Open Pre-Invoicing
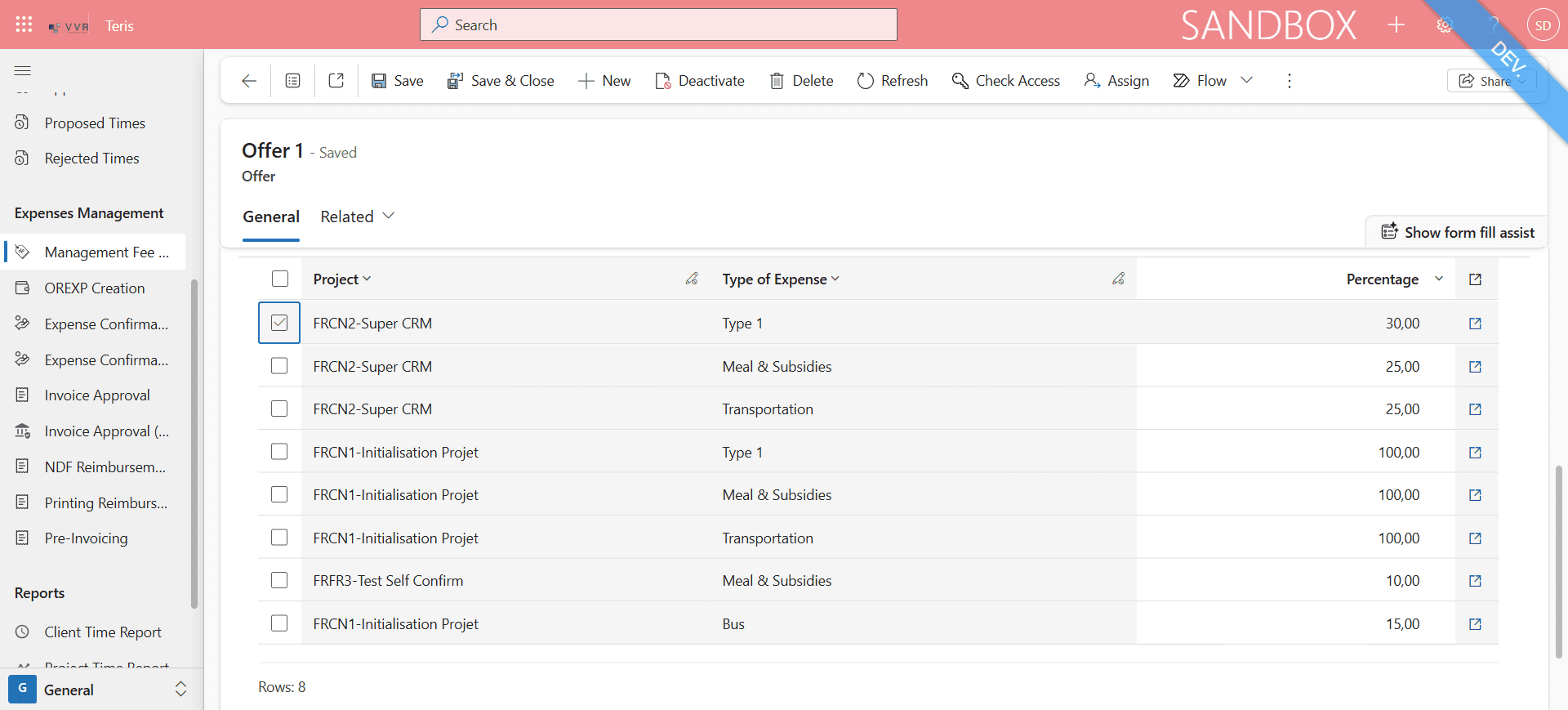The height and width of the screenshot is (710, 1568). 86,538
